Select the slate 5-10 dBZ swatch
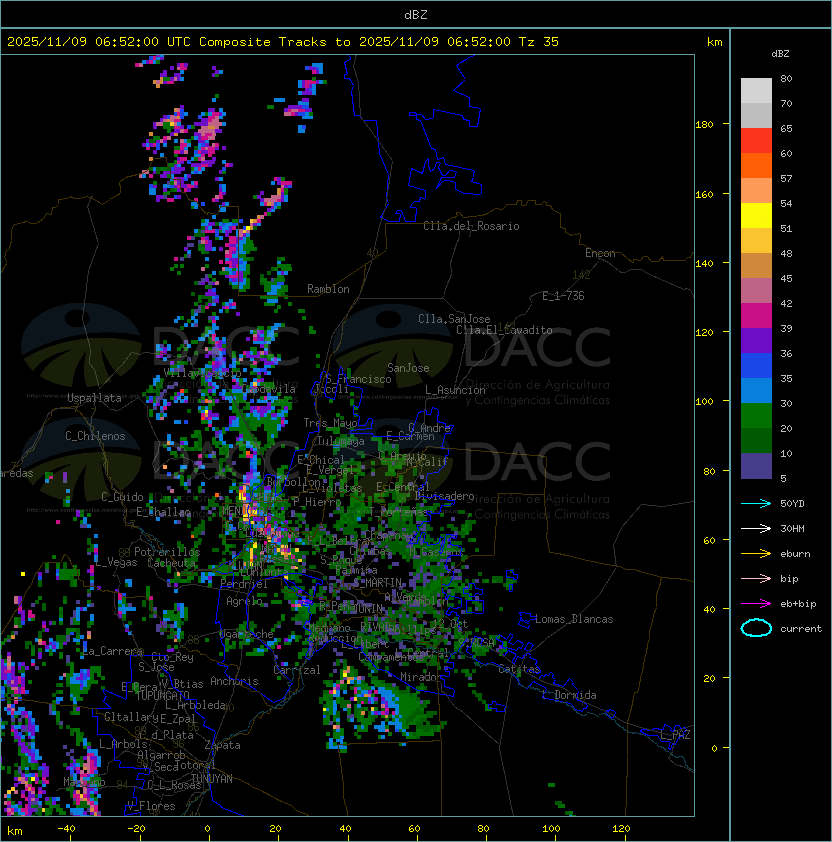This screenshot has height=842, width=832. pyautogui.click(x=756, y=466)
